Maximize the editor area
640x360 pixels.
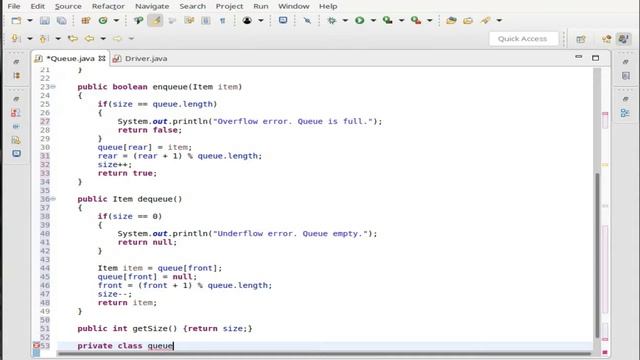[596, 58]
